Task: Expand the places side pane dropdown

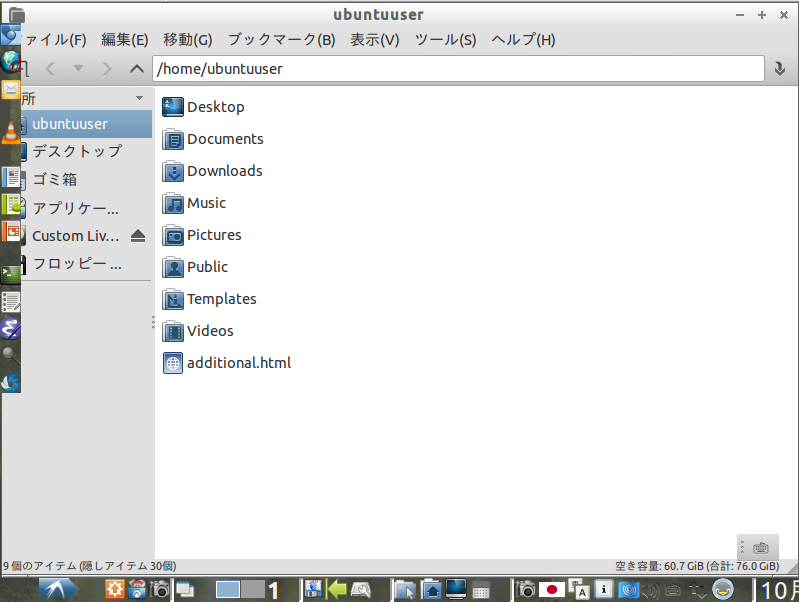Action: pos(139,98)
